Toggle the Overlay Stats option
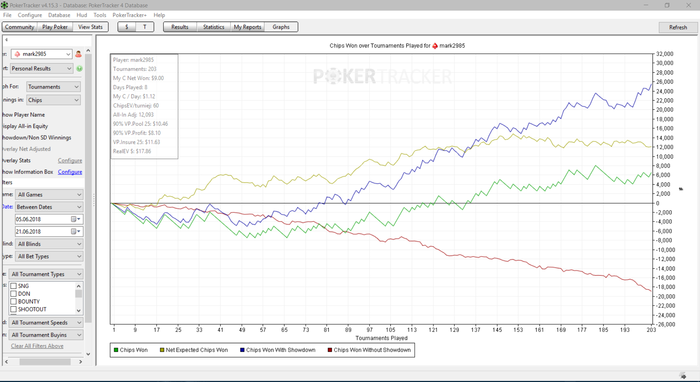This screenshot has width=700, height=382. 17,160
